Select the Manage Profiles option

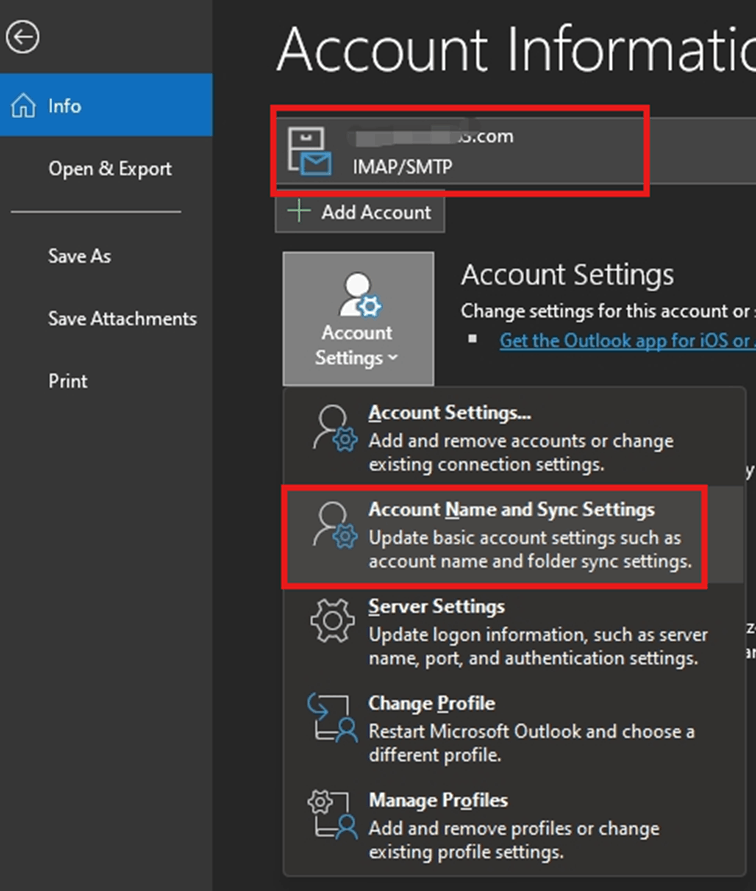click(513, 825)
